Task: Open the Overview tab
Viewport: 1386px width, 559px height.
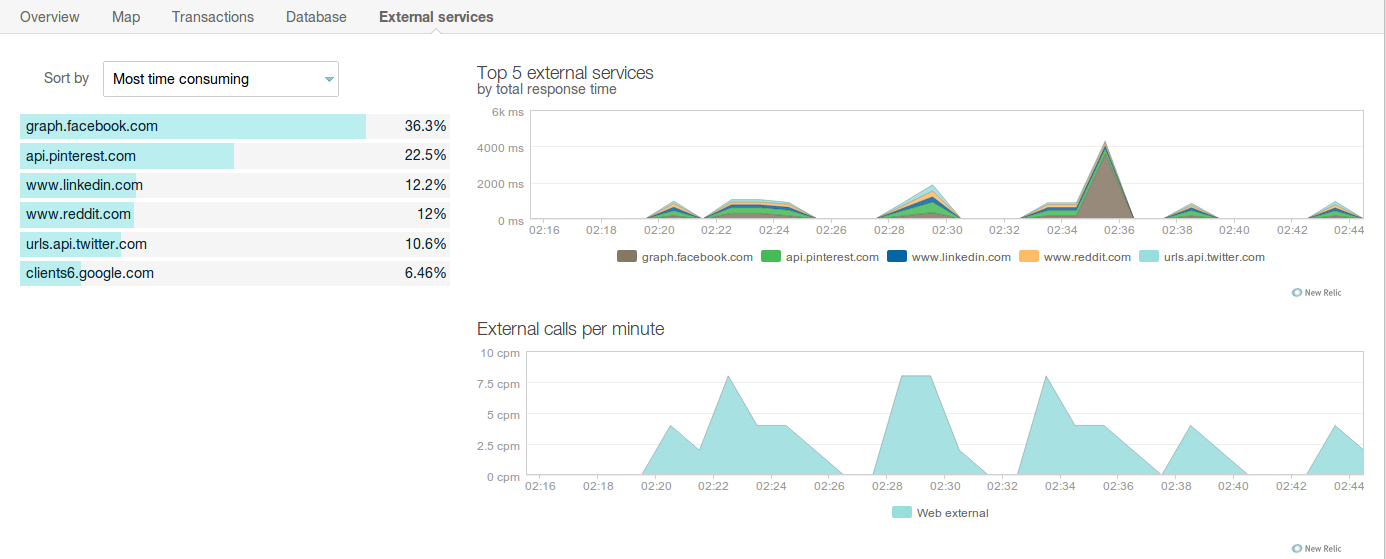Action: click(50, 17)
